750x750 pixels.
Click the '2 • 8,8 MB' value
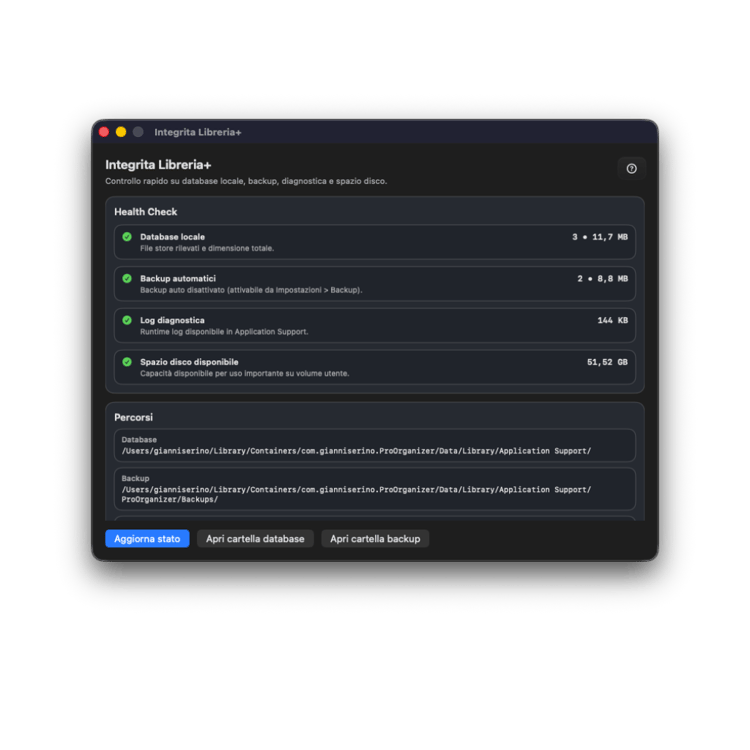click(x=603, y=278)
